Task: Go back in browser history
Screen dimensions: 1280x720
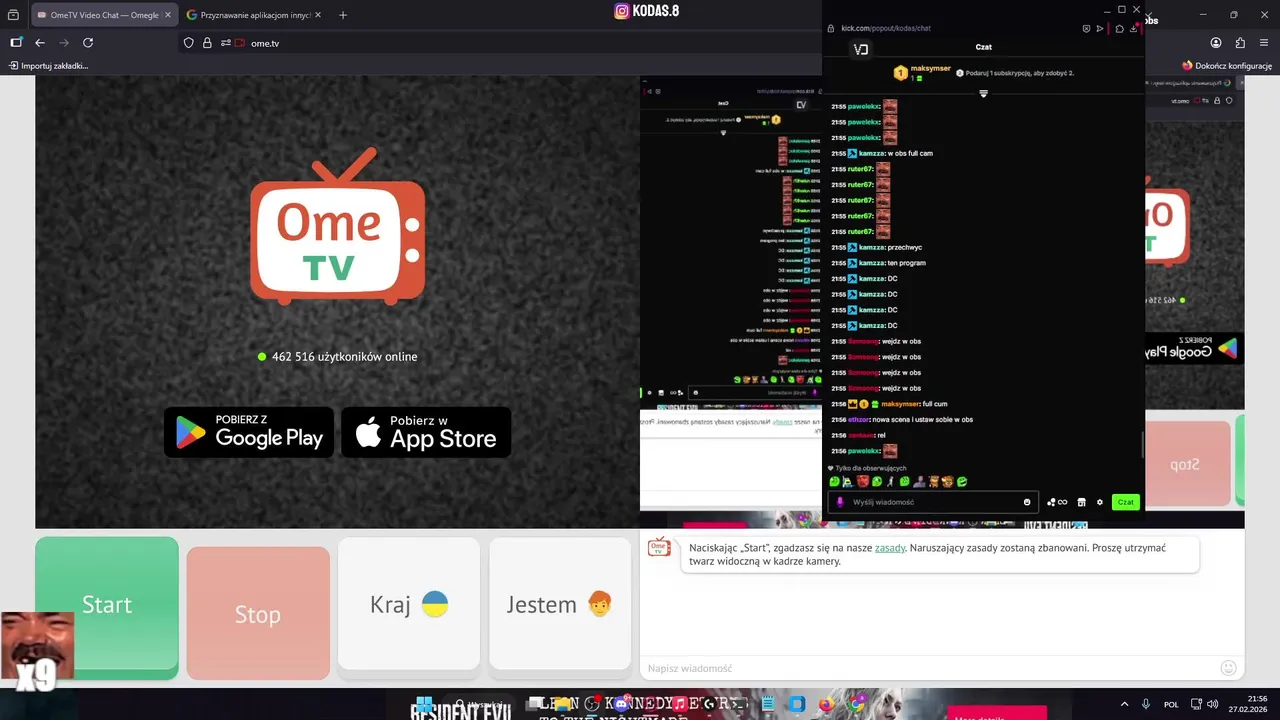Action: [40, 43]
